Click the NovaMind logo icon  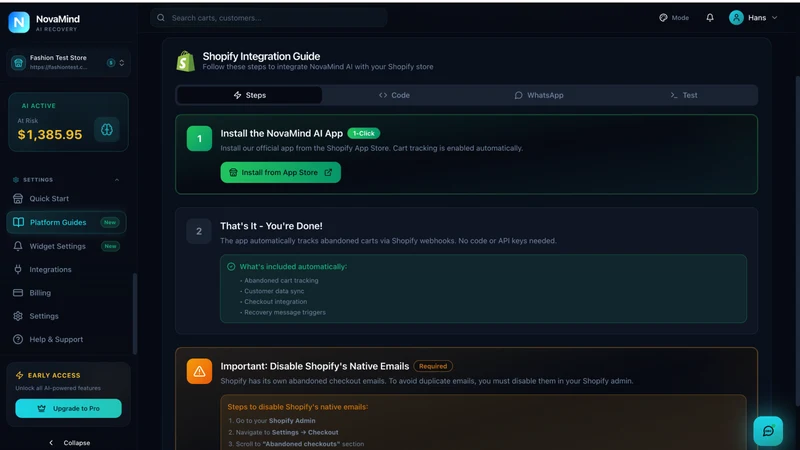[x=19, y=22]
